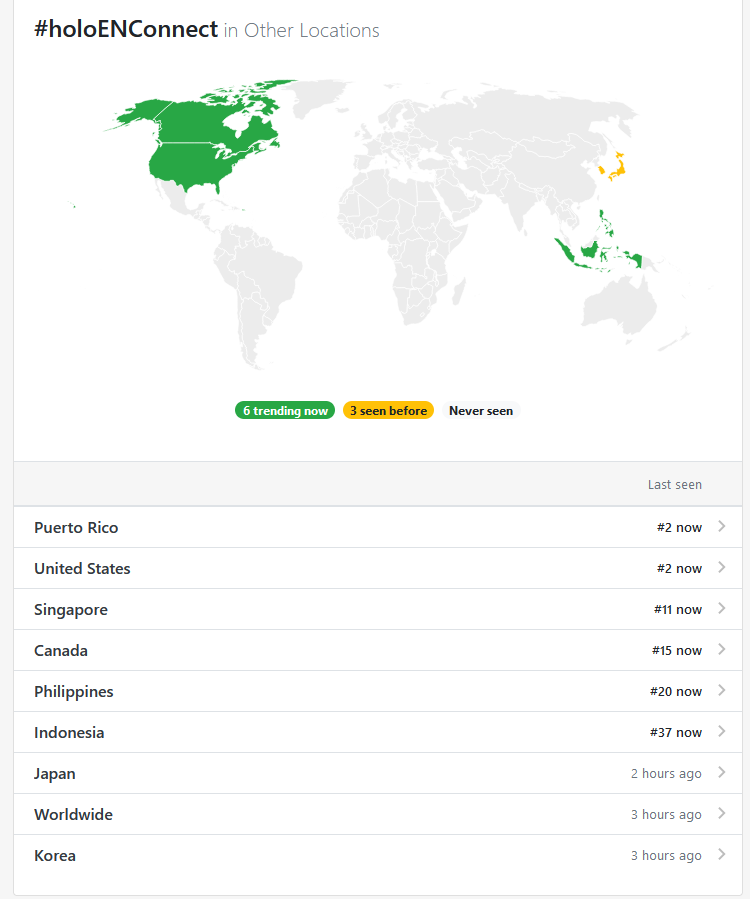The image size is (750, 899).
Task: Click the Worldwide row chevron arrow
Action: (722, 814)
